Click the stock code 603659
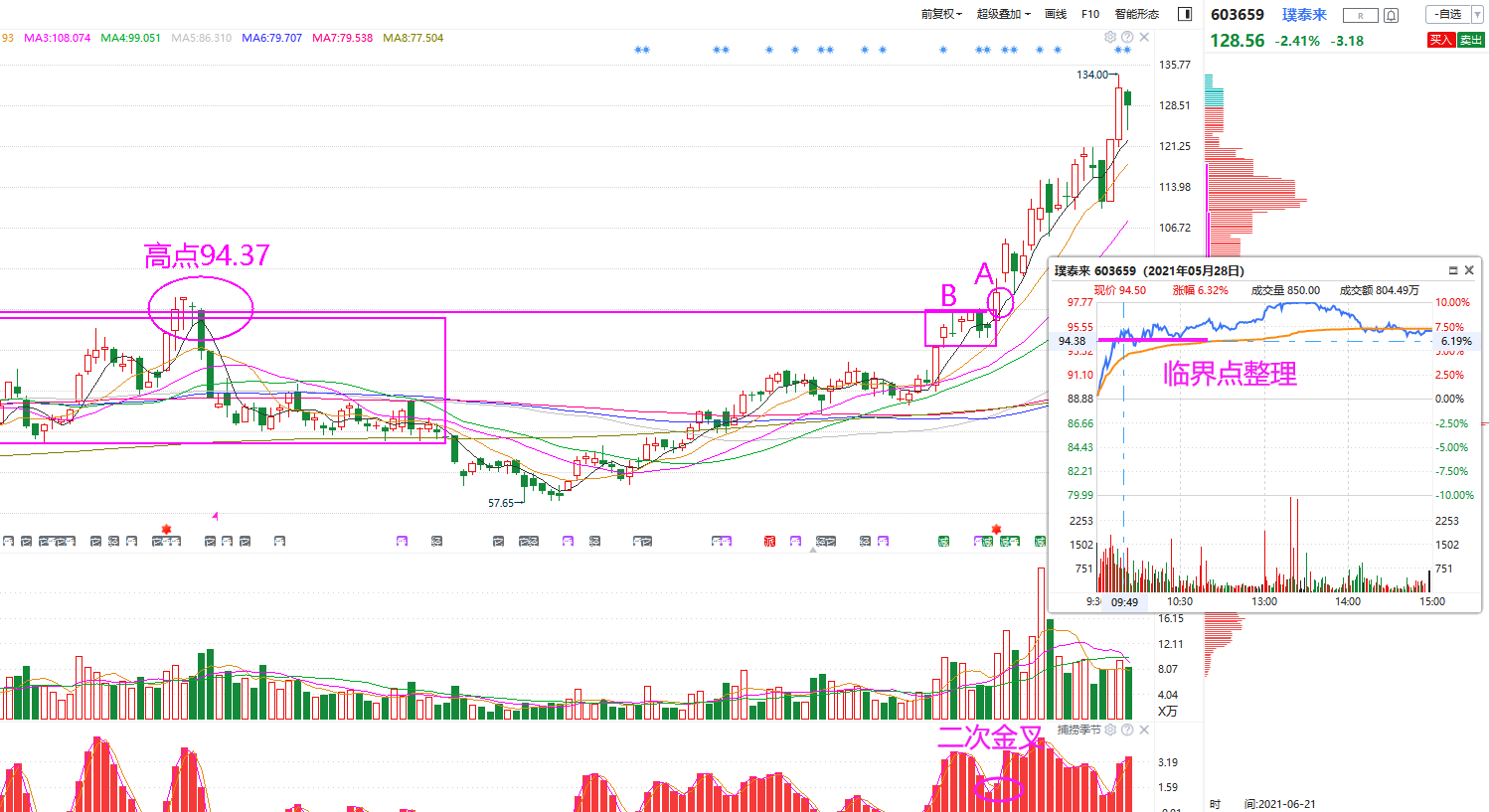The width and height of the screenshot is (1490, 812). pos(1238,15)
